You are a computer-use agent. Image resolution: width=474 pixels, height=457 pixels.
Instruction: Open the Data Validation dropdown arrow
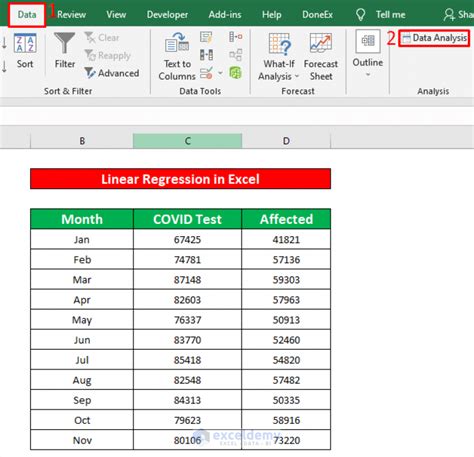[220, 73]
